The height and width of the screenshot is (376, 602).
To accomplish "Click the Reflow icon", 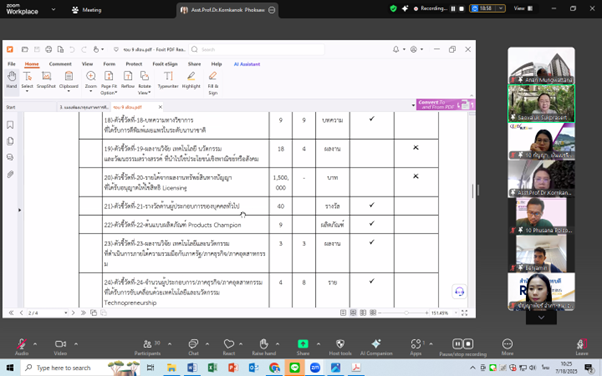I will [128, 80].
